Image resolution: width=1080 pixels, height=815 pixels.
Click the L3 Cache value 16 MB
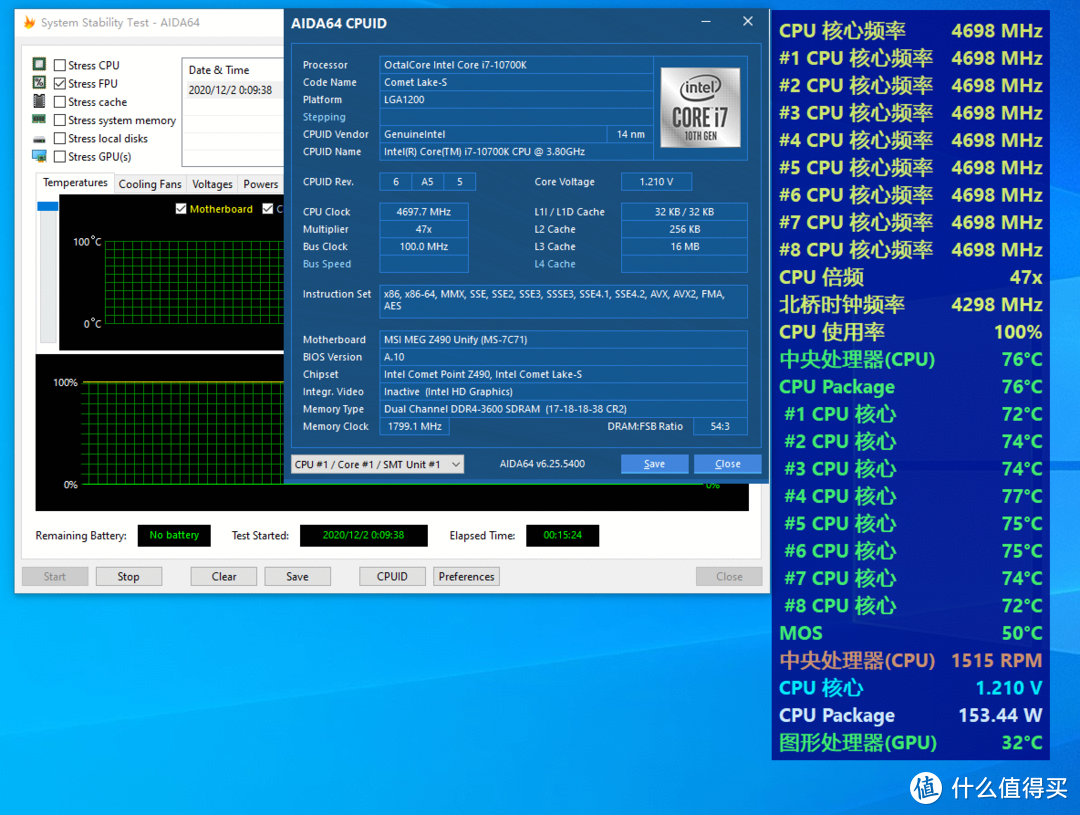coord(684,247)
